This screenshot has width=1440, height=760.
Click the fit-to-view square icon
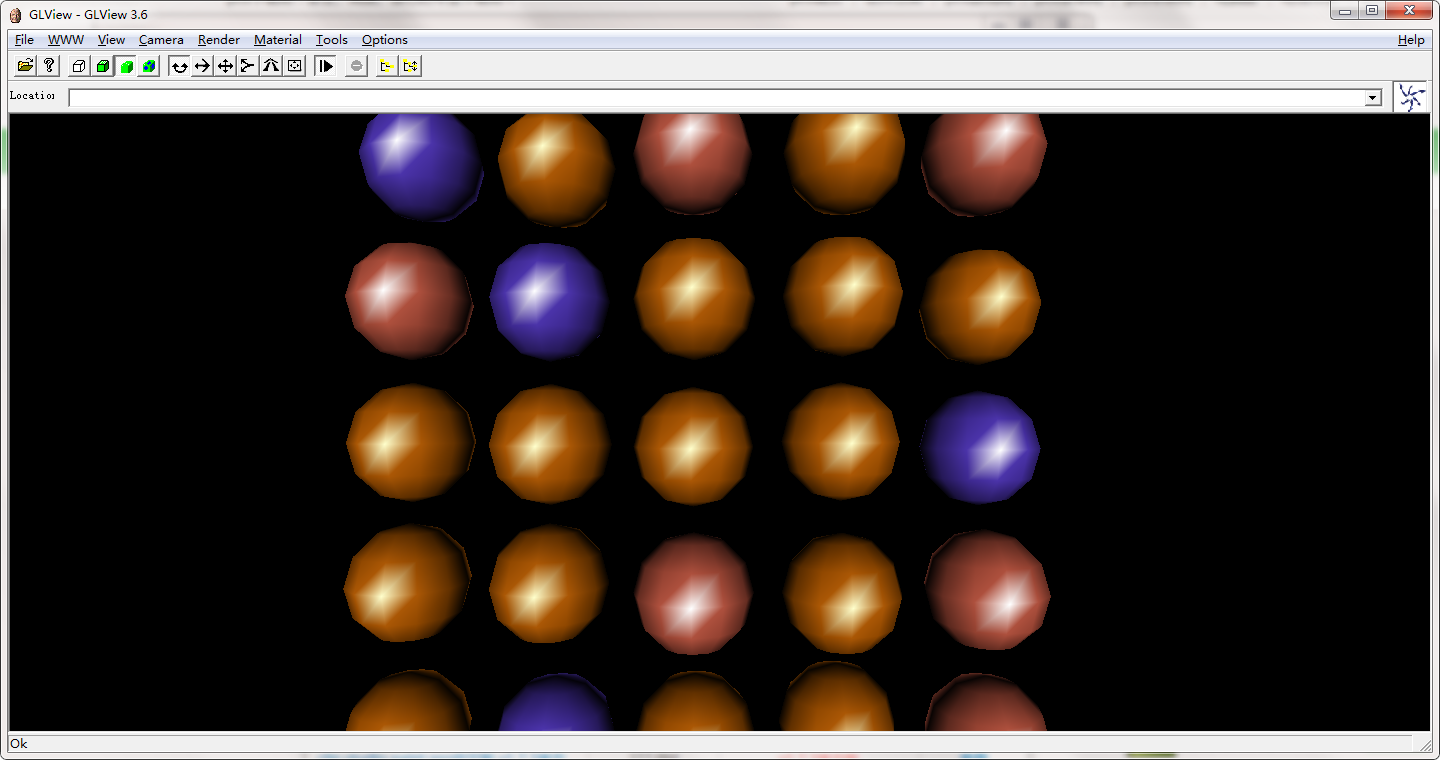pyautogui.click(x=295, y=66)
